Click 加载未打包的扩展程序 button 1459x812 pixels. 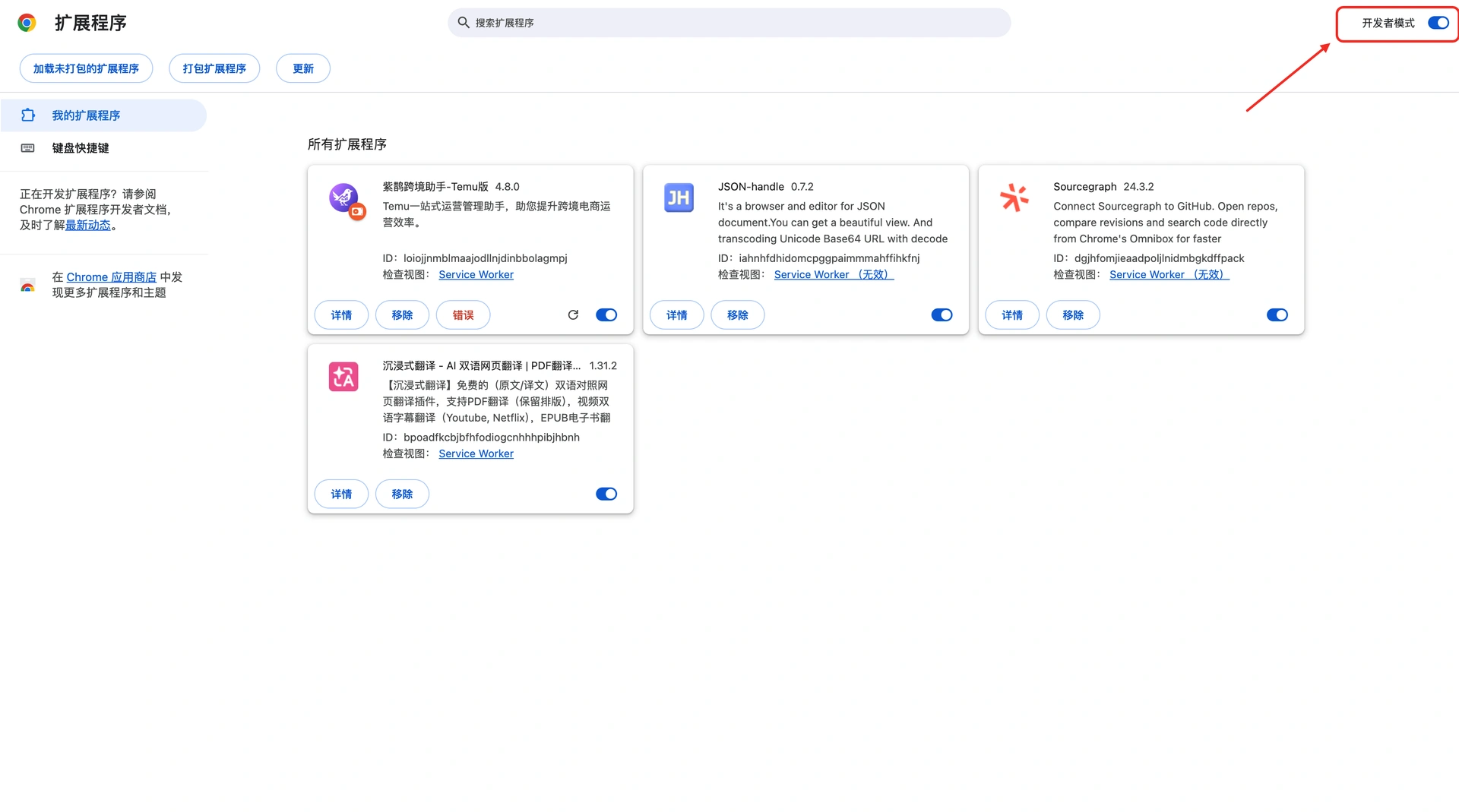click(86, 68)
